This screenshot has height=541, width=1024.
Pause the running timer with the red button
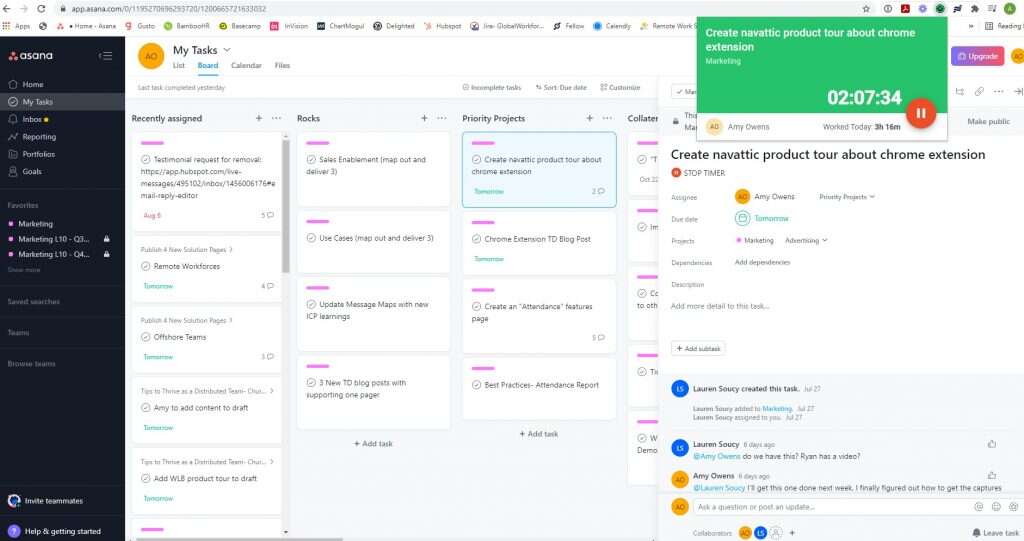pyautogui.click(x=921, y=113)
